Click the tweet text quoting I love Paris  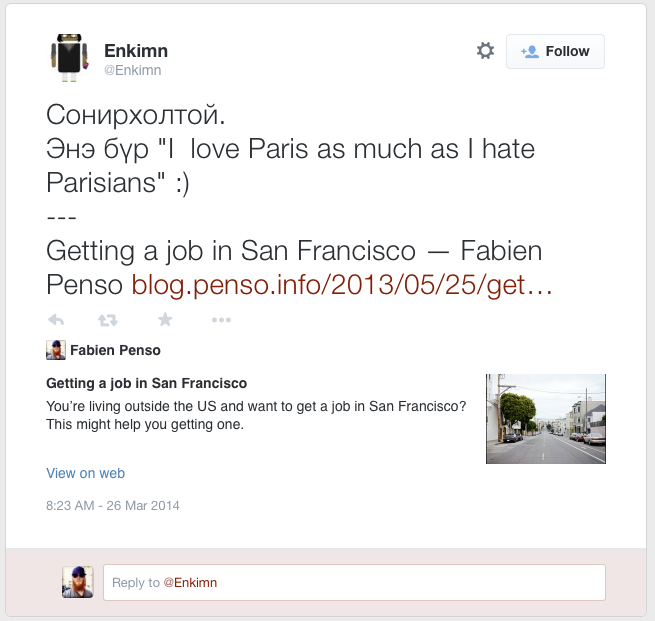[290, 166]
